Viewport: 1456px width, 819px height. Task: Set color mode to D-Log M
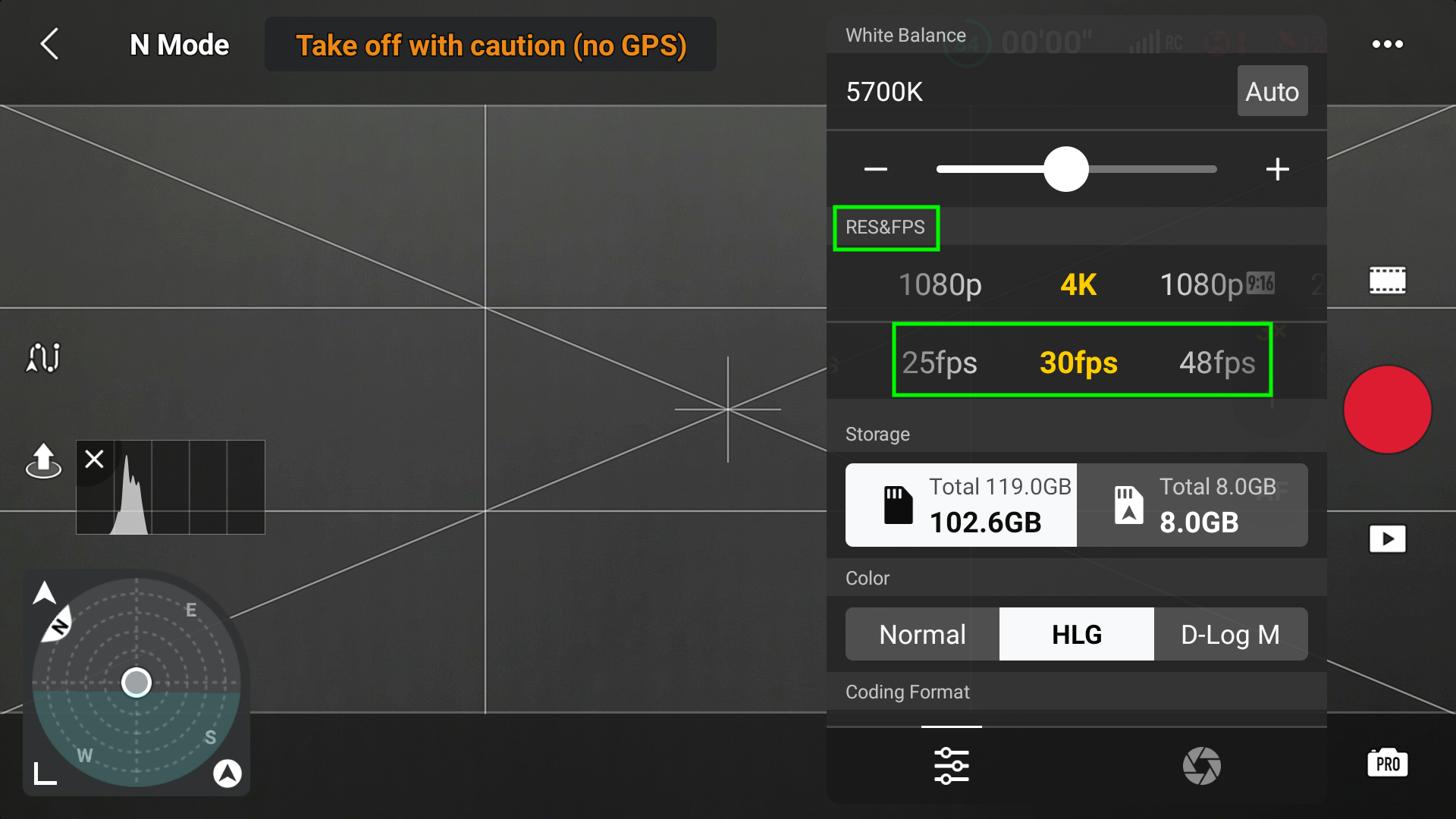(x=1231, y=634)
